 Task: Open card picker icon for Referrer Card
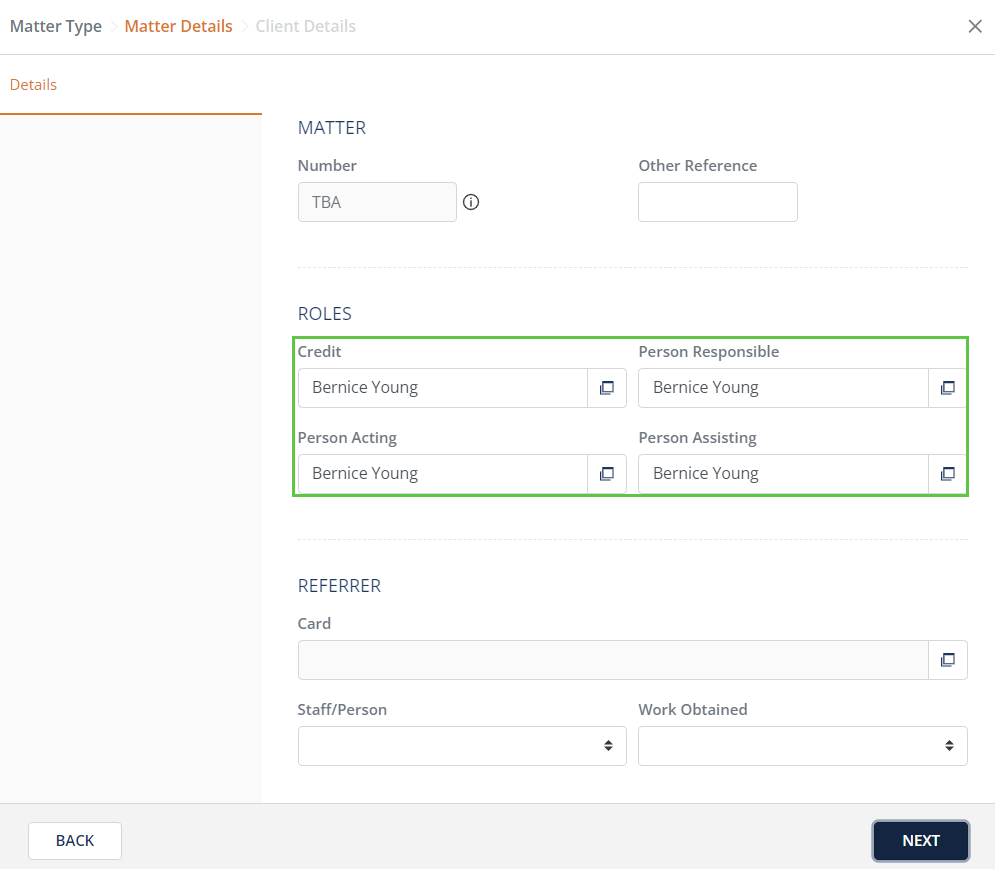click(x=947, y=660)
